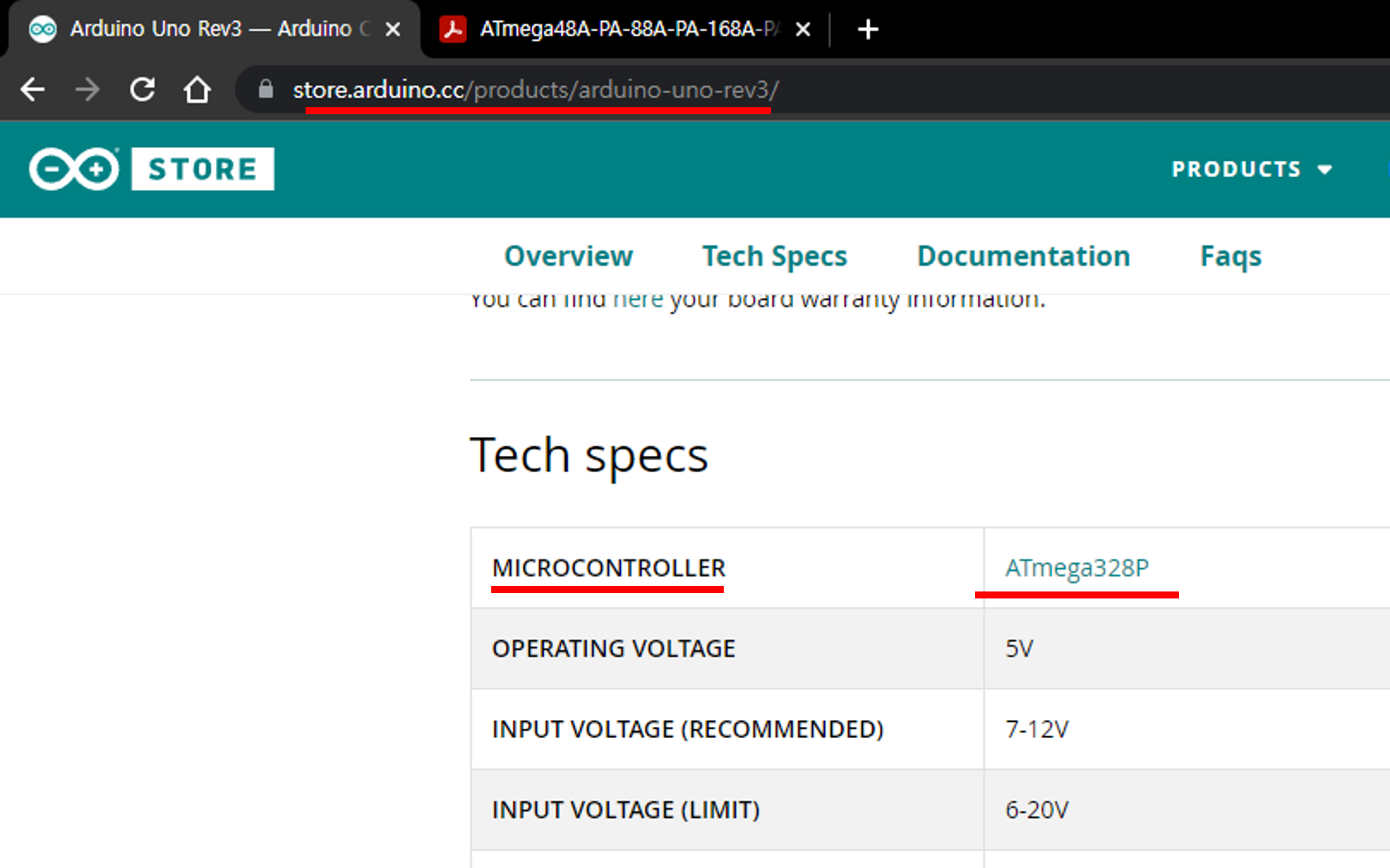Expand the PRODUCTS dropdown menu
The height and width of the screenshot is (868, 1390).
coord(1251,169)
